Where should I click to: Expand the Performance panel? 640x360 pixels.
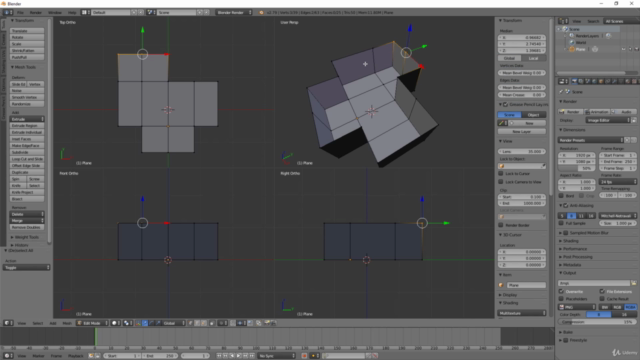575,249
